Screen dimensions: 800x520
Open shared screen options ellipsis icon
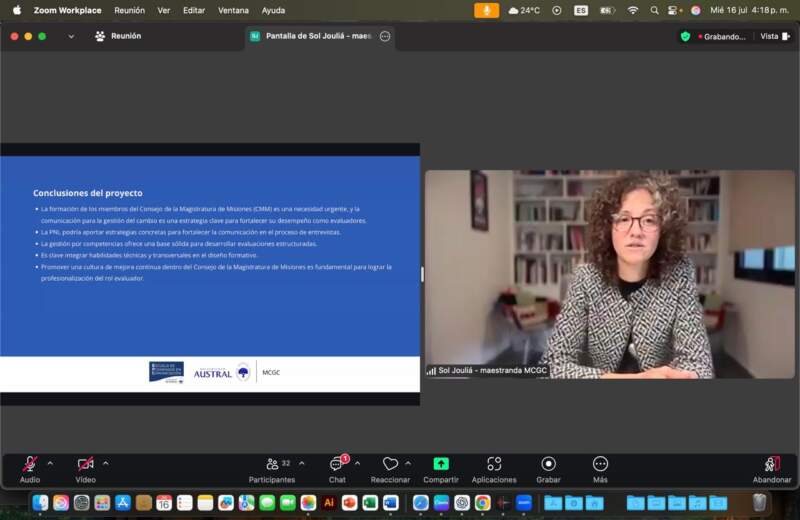[385, 36]
